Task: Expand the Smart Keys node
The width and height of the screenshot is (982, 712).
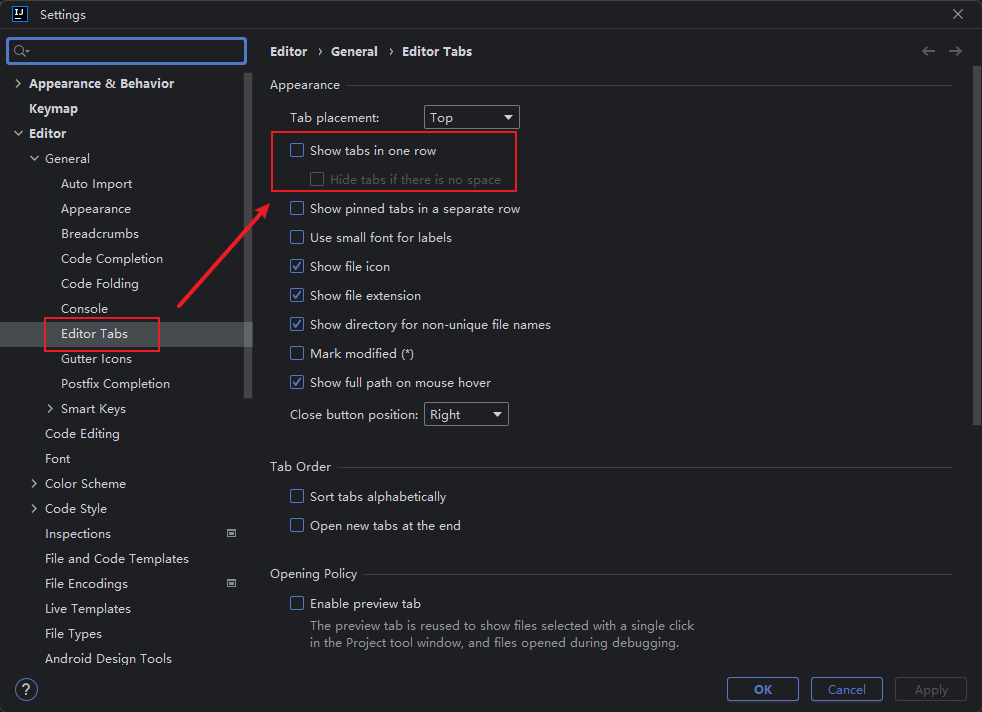Action: (50, 408)
